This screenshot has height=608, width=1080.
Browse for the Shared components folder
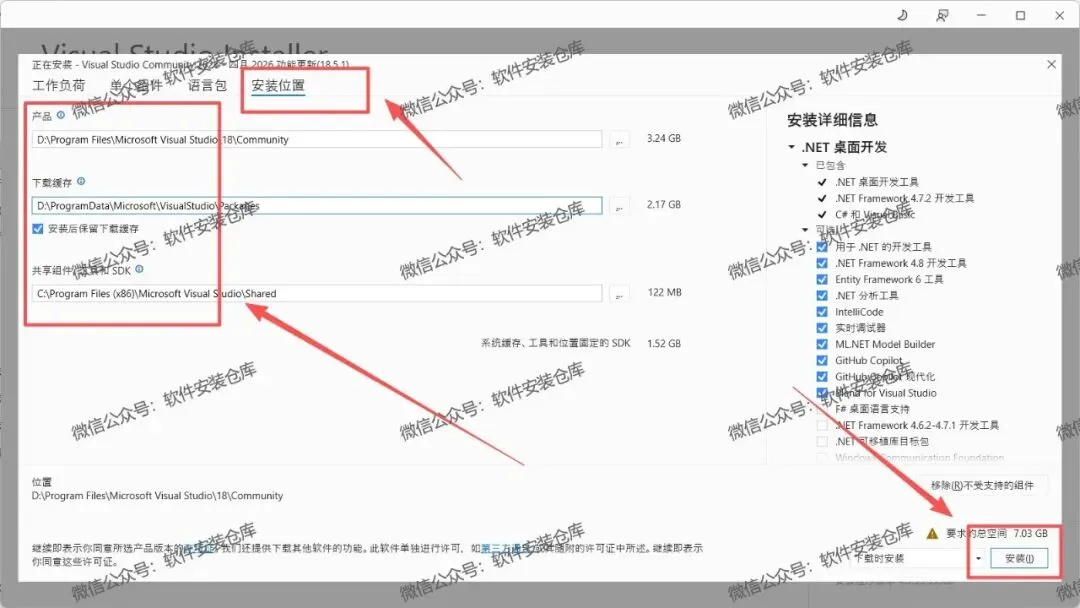tap(619, 294)
